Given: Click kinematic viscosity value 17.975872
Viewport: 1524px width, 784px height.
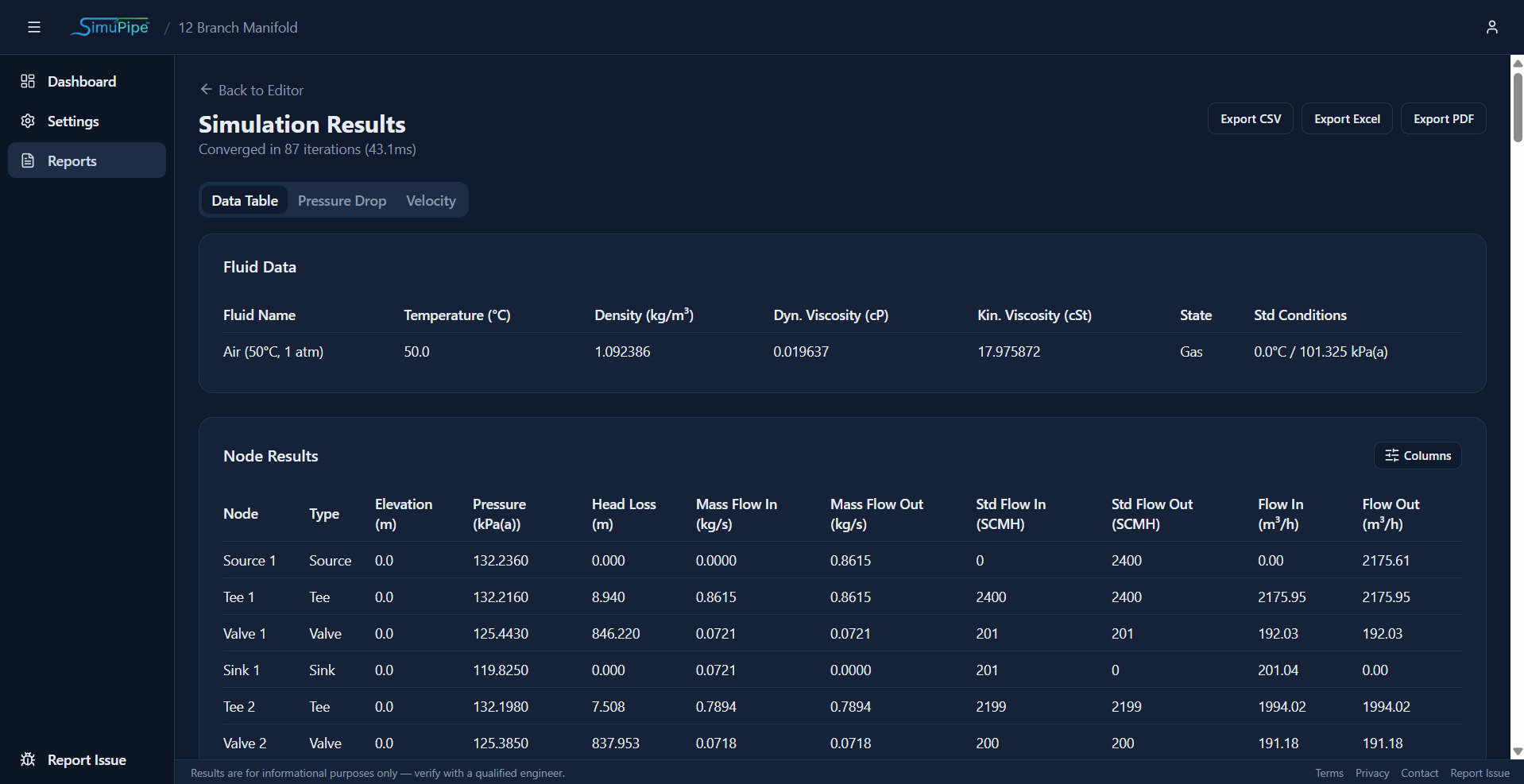Looking at the screenshot, I should point(1008,351).
